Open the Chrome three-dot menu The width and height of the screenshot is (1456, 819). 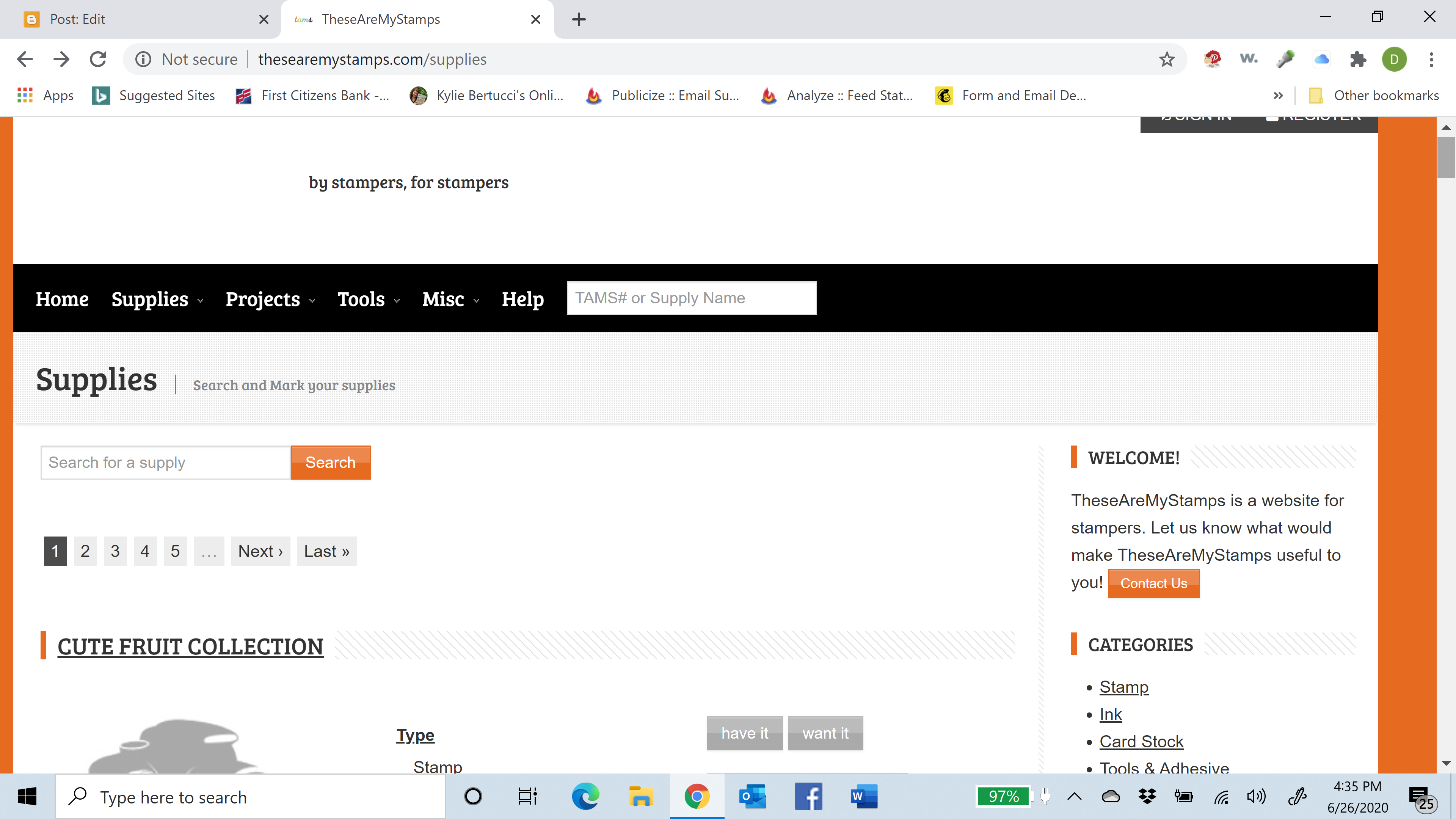(1431, 60)
